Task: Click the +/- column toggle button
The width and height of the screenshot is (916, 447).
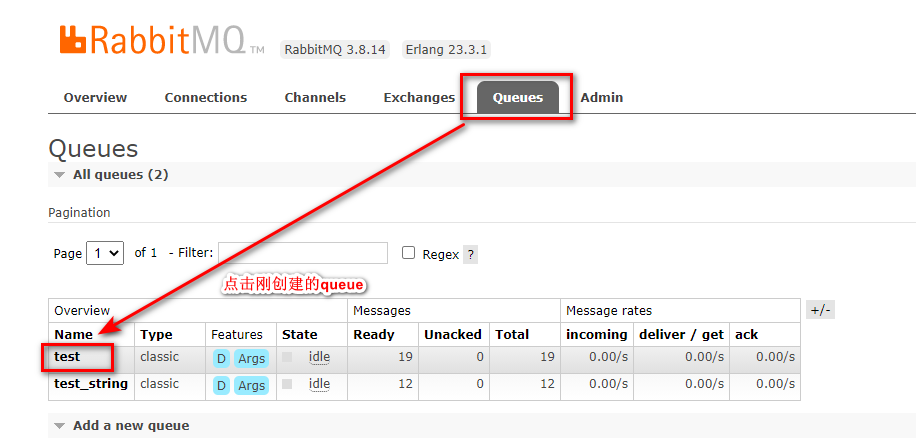Action: click(820, 310)
